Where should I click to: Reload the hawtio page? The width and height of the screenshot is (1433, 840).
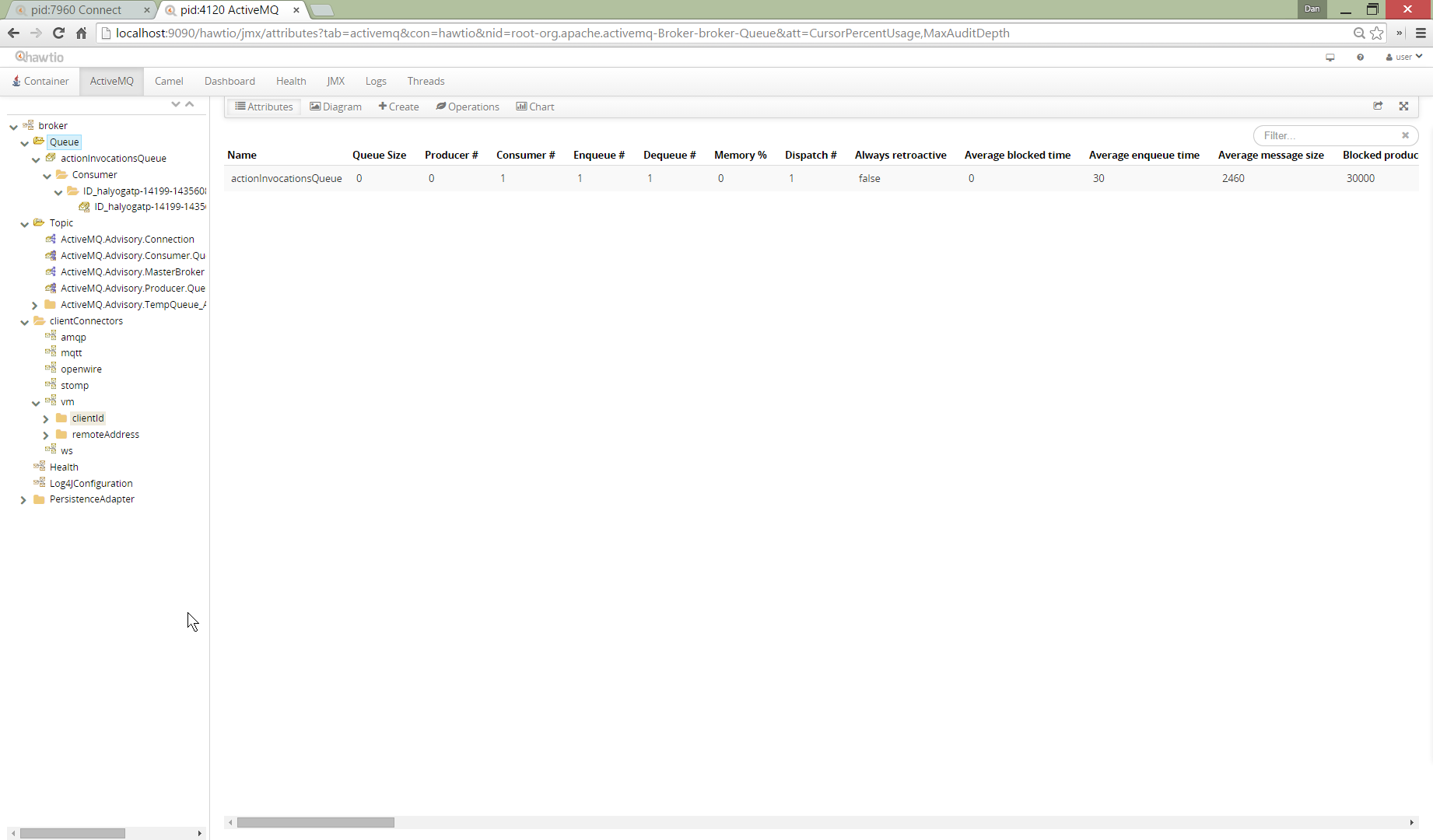click(x=58, y=33)
